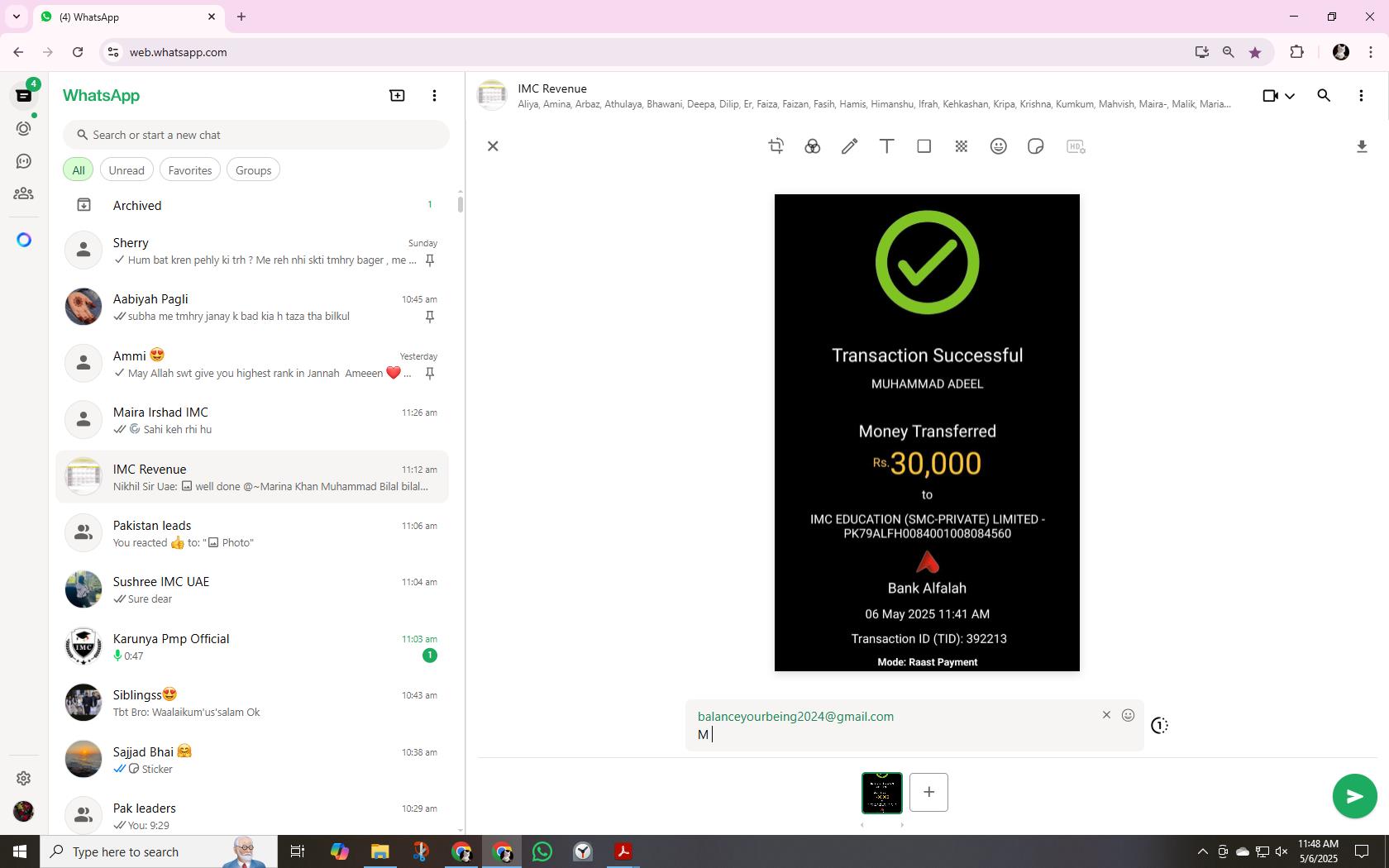
Task: Open the Pakistan leads chat
Action: [252, 533]
